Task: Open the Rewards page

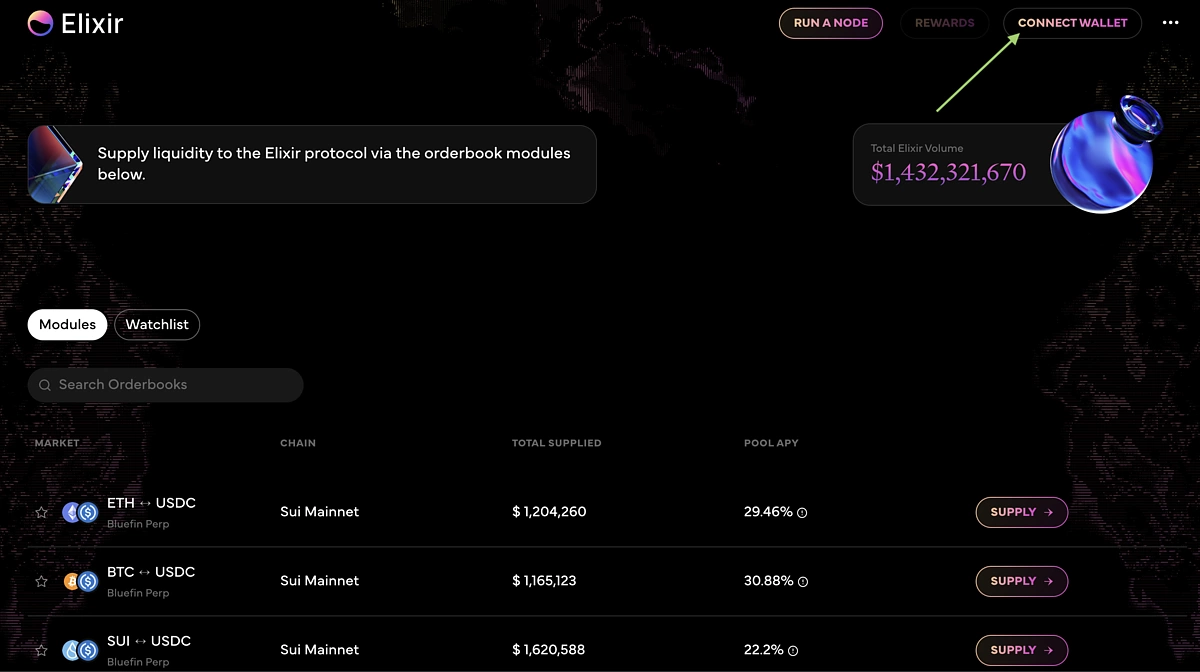Action: pos(945,23)
